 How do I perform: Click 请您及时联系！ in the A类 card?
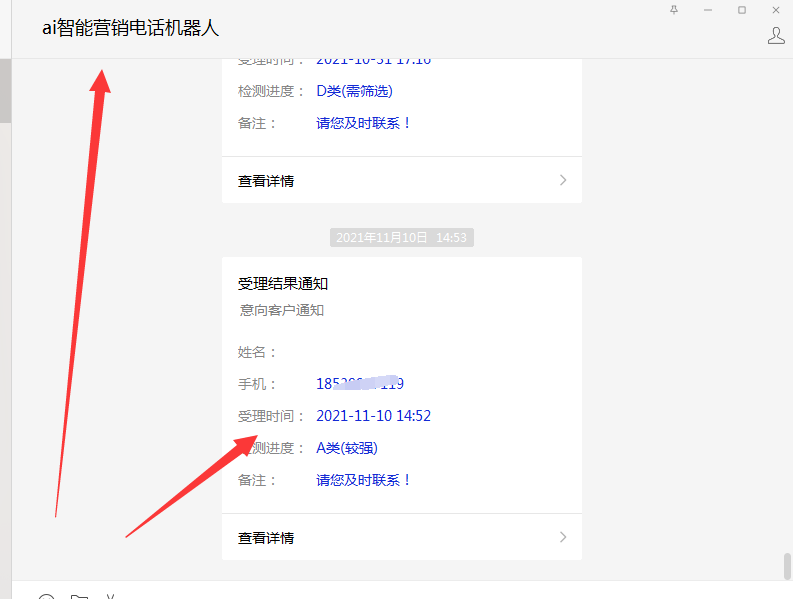pos(363,480)
